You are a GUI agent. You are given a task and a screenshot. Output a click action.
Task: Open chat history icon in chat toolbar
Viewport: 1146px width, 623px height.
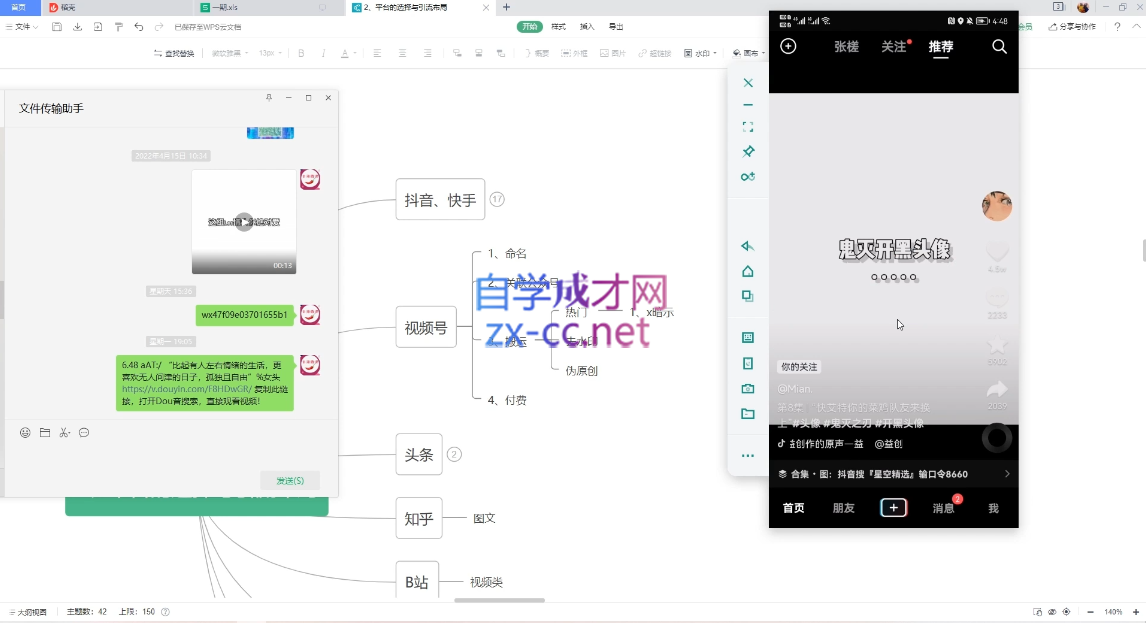click(84, 433)
